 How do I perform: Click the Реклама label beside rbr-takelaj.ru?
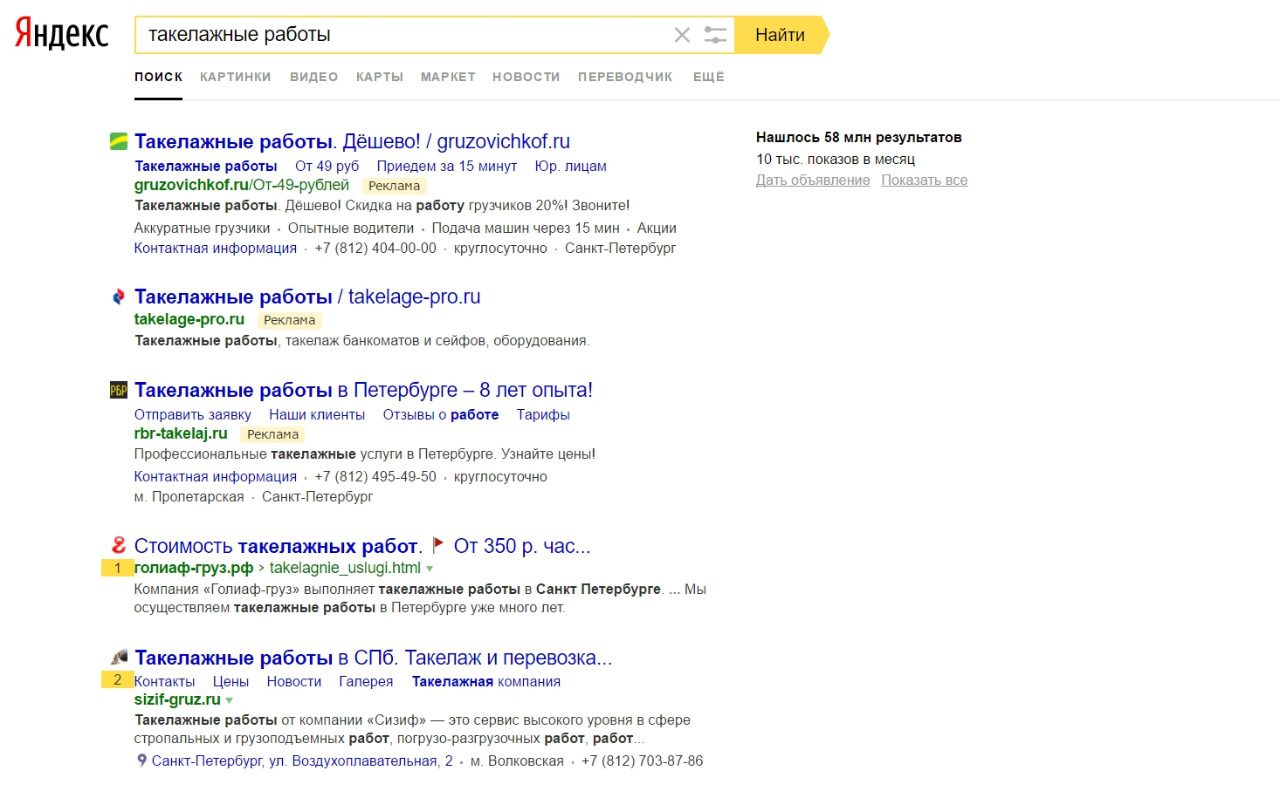tap(273, 435)
